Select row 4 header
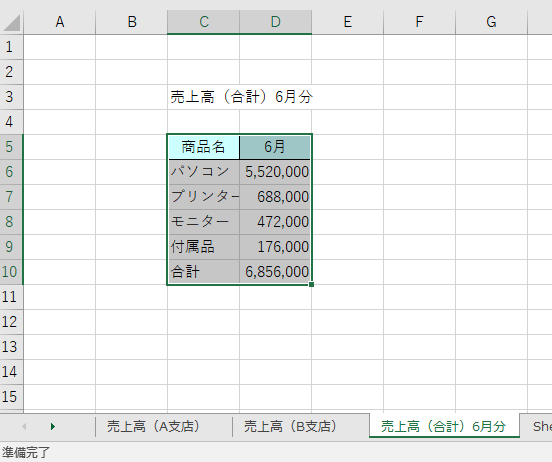 (12, 122)
